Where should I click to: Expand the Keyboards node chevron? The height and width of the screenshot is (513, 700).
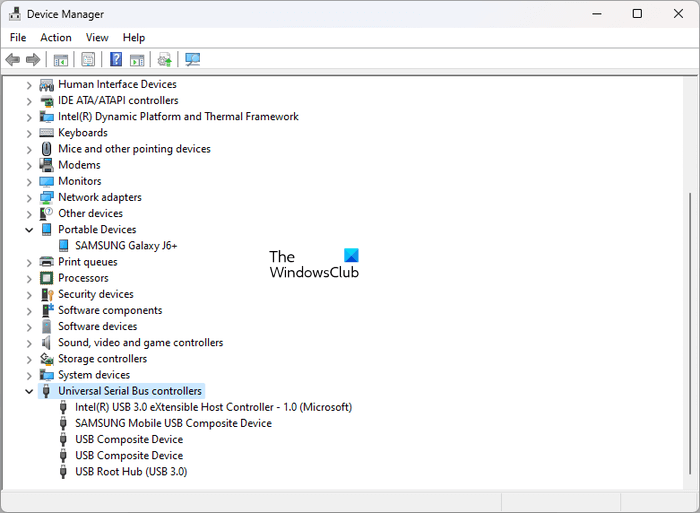tap(29, 133)
